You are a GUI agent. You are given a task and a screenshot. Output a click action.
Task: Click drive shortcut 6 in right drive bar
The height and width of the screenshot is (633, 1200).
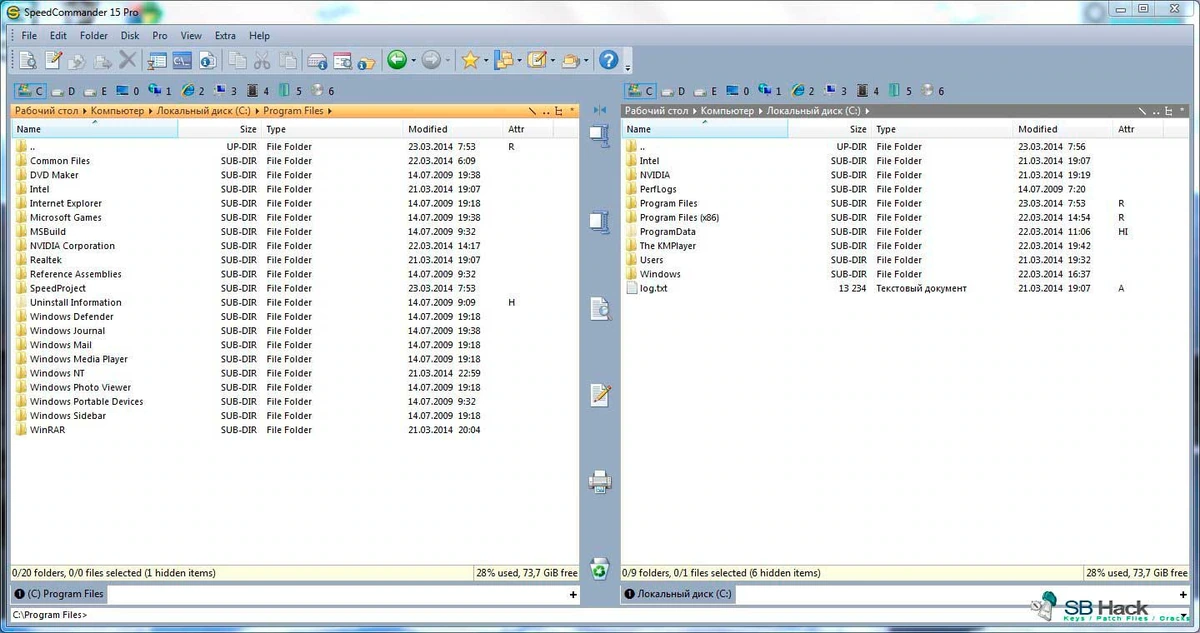point(934,91)
